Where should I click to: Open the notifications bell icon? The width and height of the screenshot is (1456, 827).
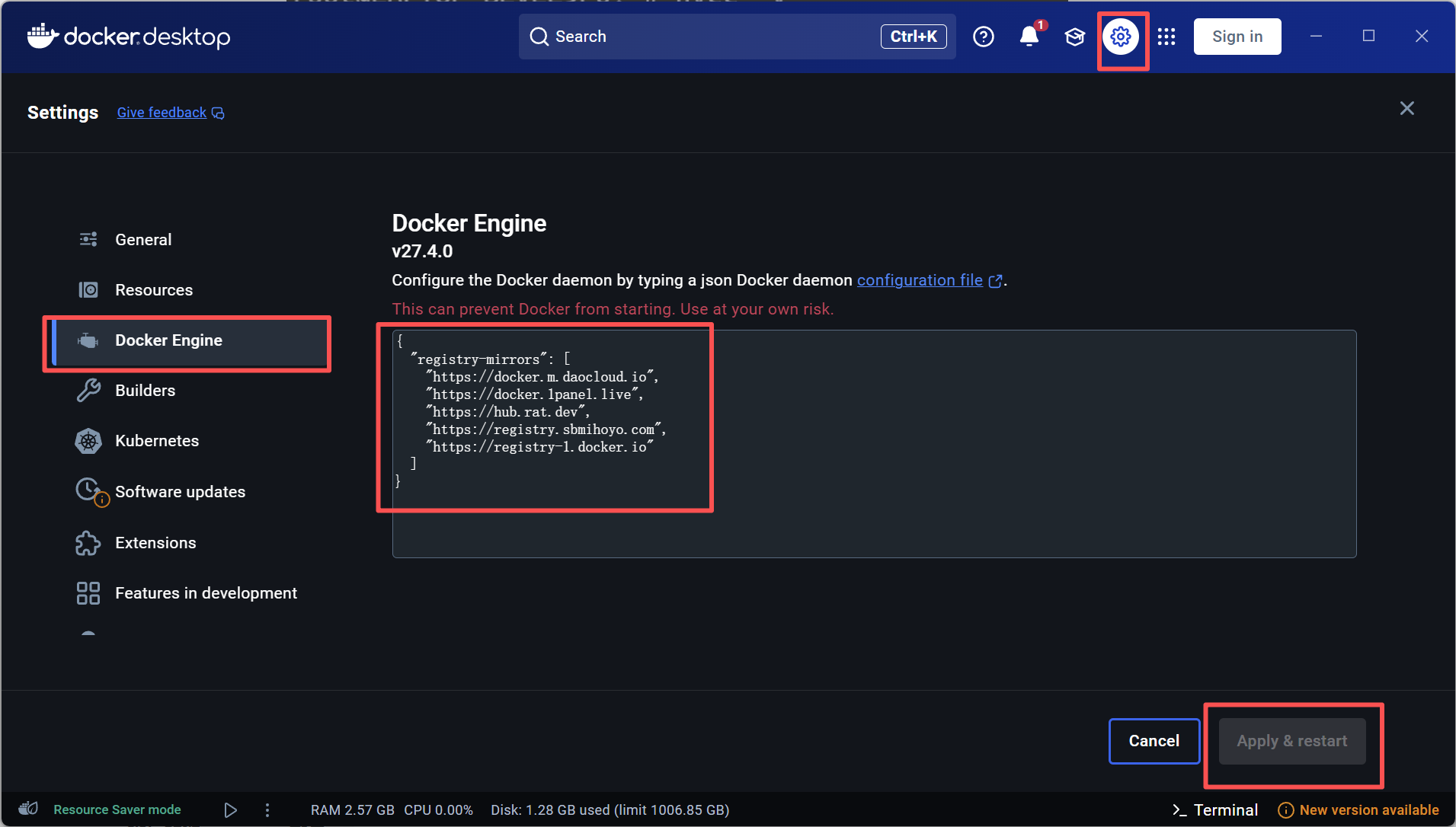point(1029,37)
